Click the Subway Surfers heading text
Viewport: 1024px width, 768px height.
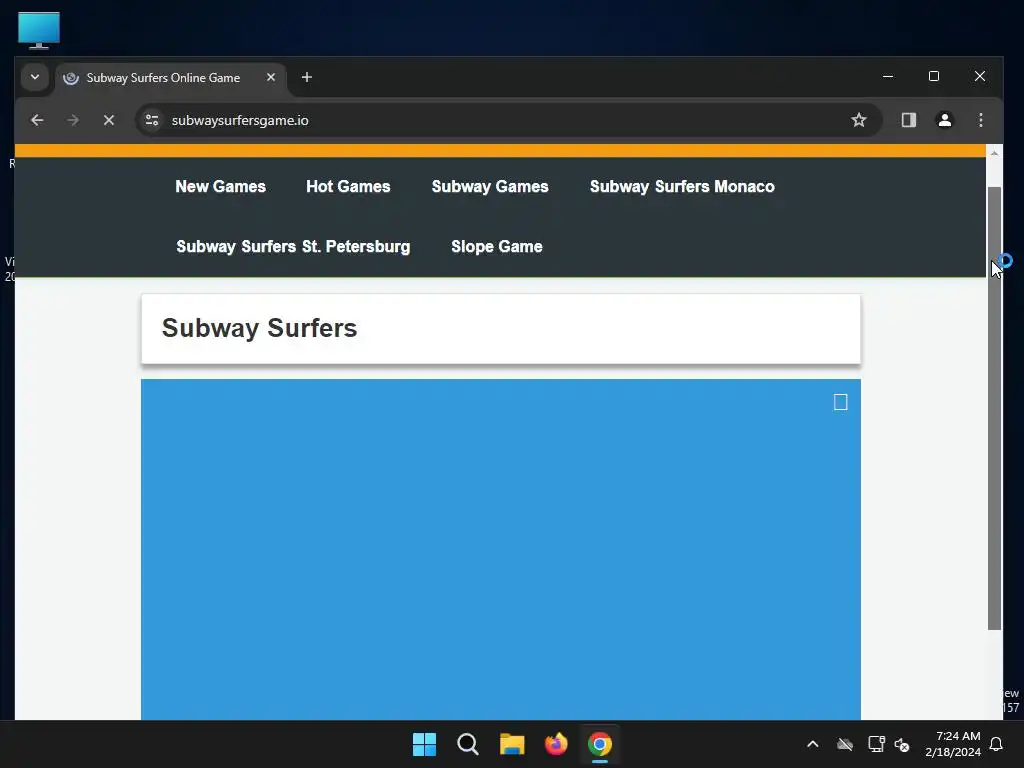(x=259, y=328)
